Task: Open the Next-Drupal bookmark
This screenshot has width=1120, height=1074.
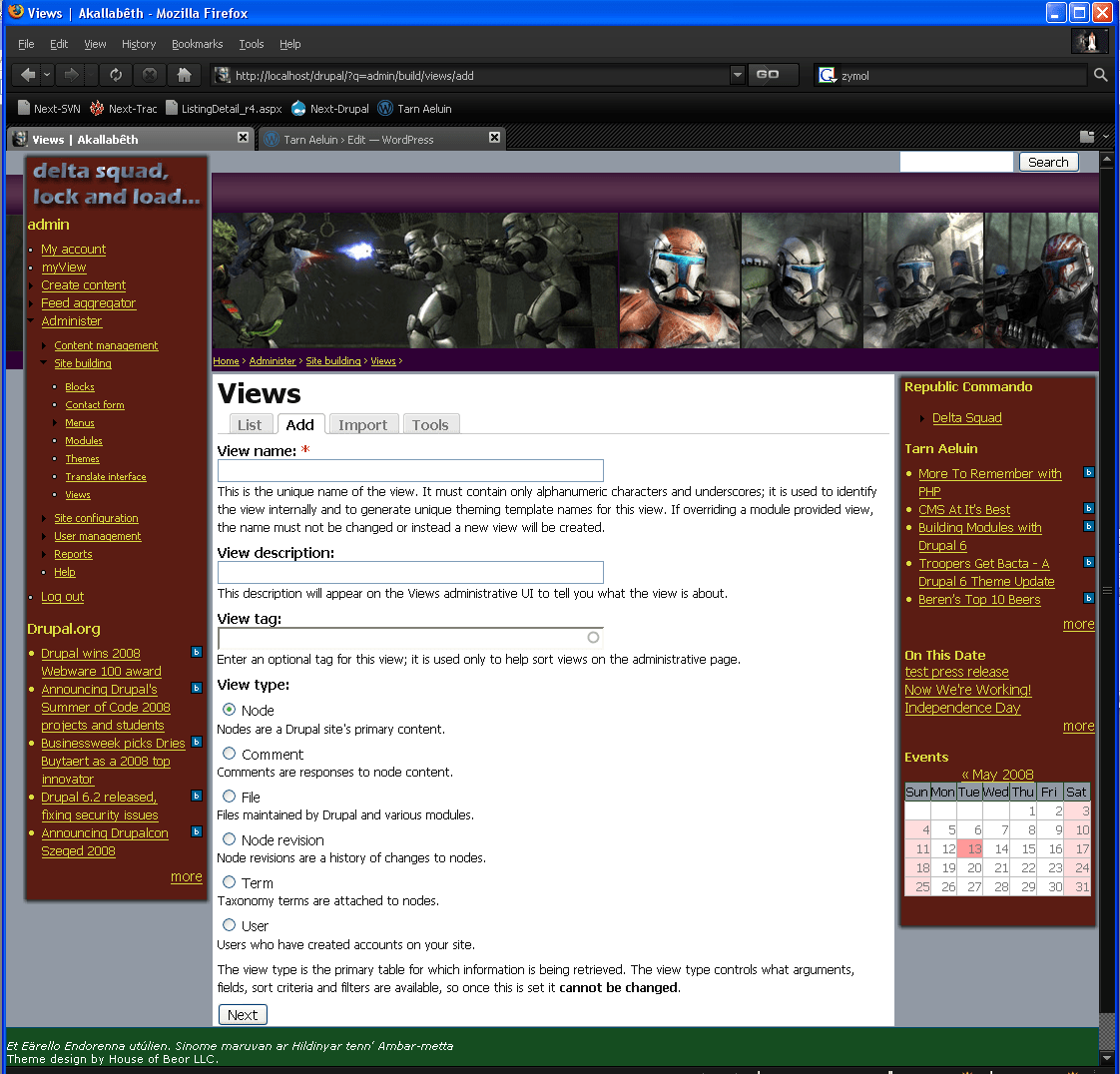Action: [330, 109]
